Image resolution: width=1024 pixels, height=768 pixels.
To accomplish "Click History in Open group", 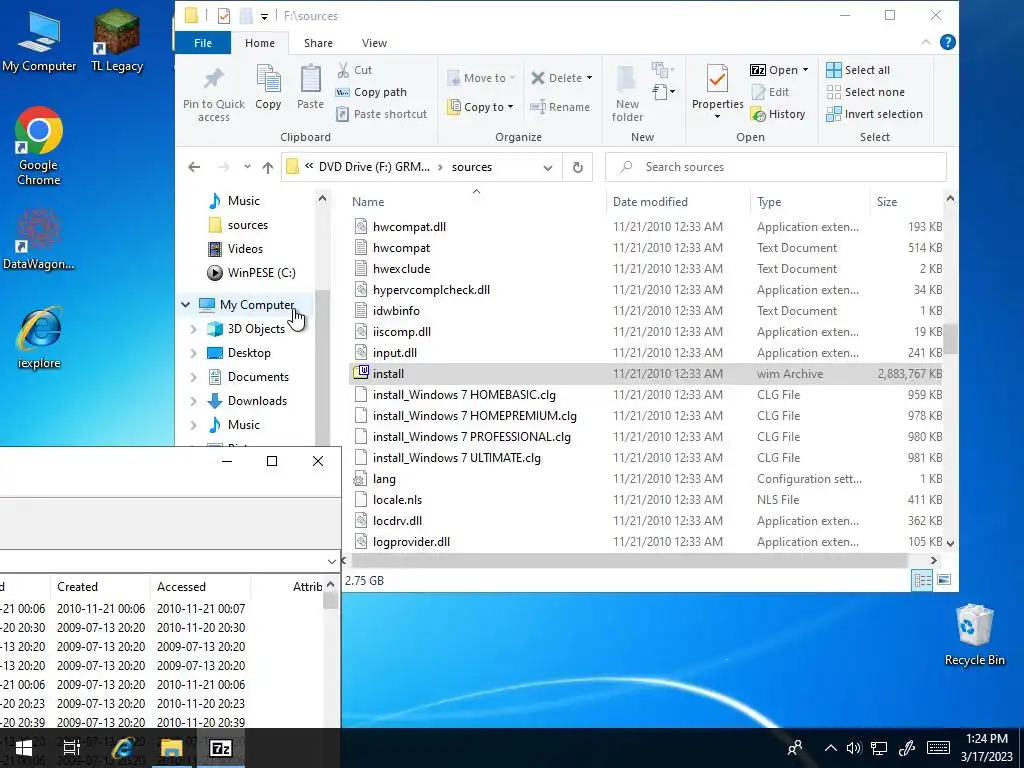I will click(x=778, y=114).
